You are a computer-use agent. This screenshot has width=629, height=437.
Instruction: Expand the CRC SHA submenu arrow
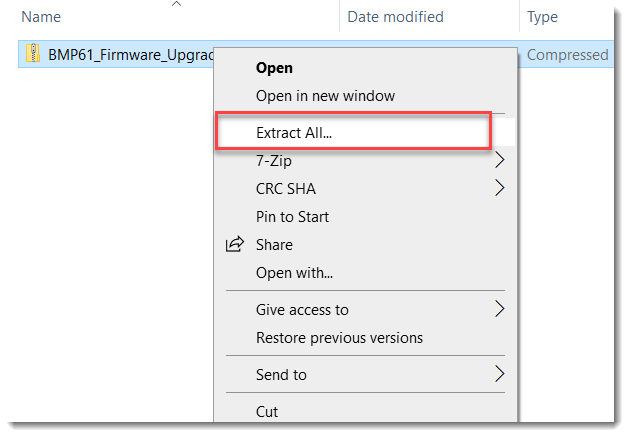500,188
